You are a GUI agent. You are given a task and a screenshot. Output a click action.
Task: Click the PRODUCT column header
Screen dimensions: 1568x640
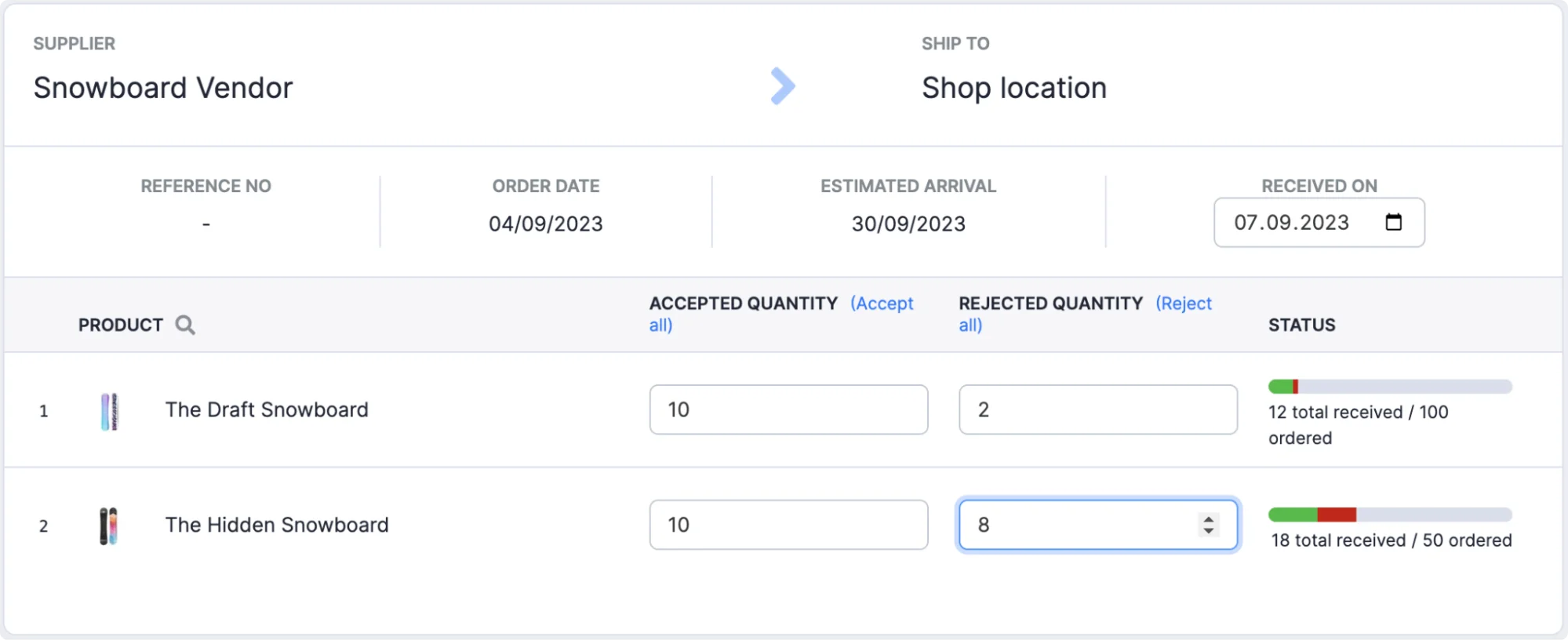click(x=120, y=325)
